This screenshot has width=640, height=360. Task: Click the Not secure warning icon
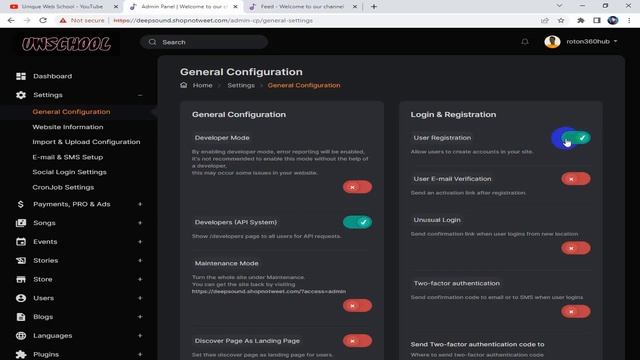[63, 20]
